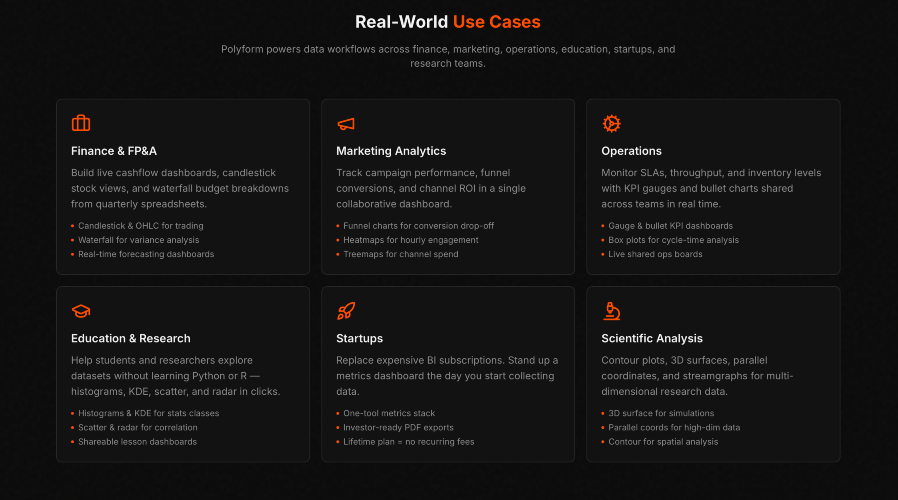898x500 pixels.
Task: Click the 'Education & Research' card title
Action: tap(131, 338)
